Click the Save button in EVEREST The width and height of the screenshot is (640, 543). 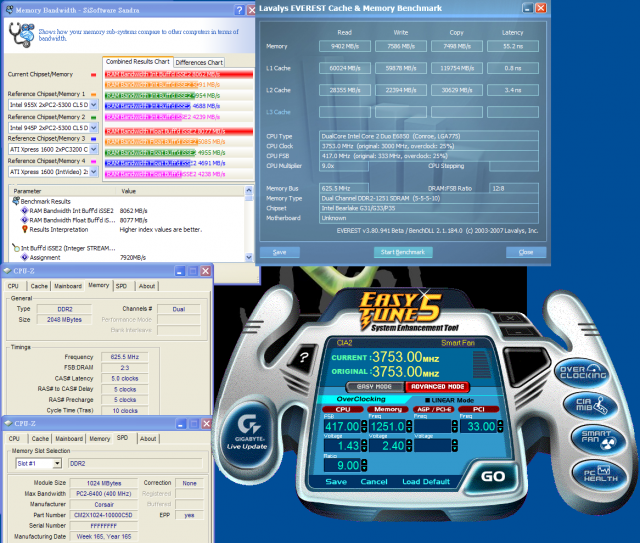pos(280,252)
